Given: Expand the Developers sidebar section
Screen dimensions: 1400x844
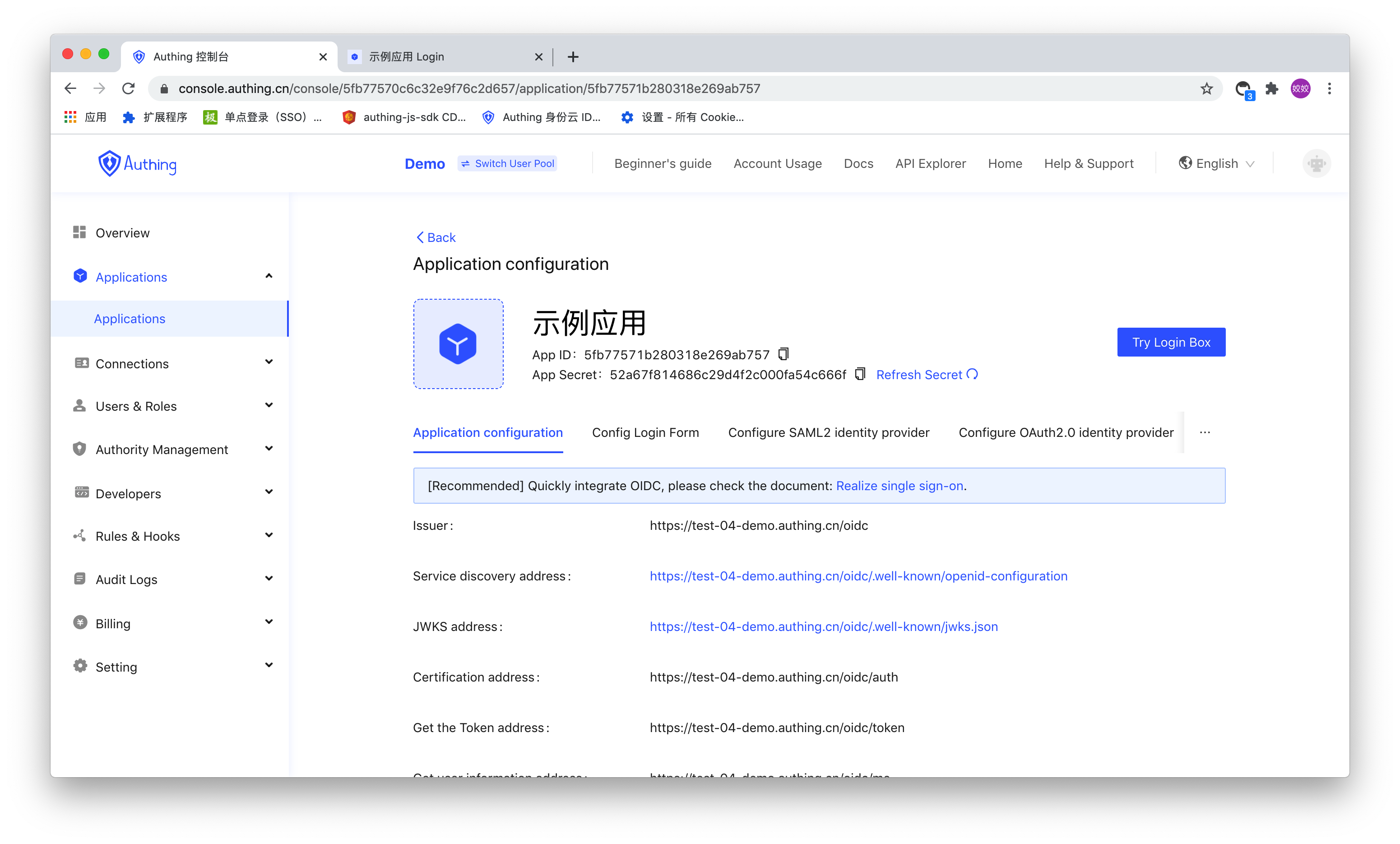Looking at the screenshot, I should 269,492.
